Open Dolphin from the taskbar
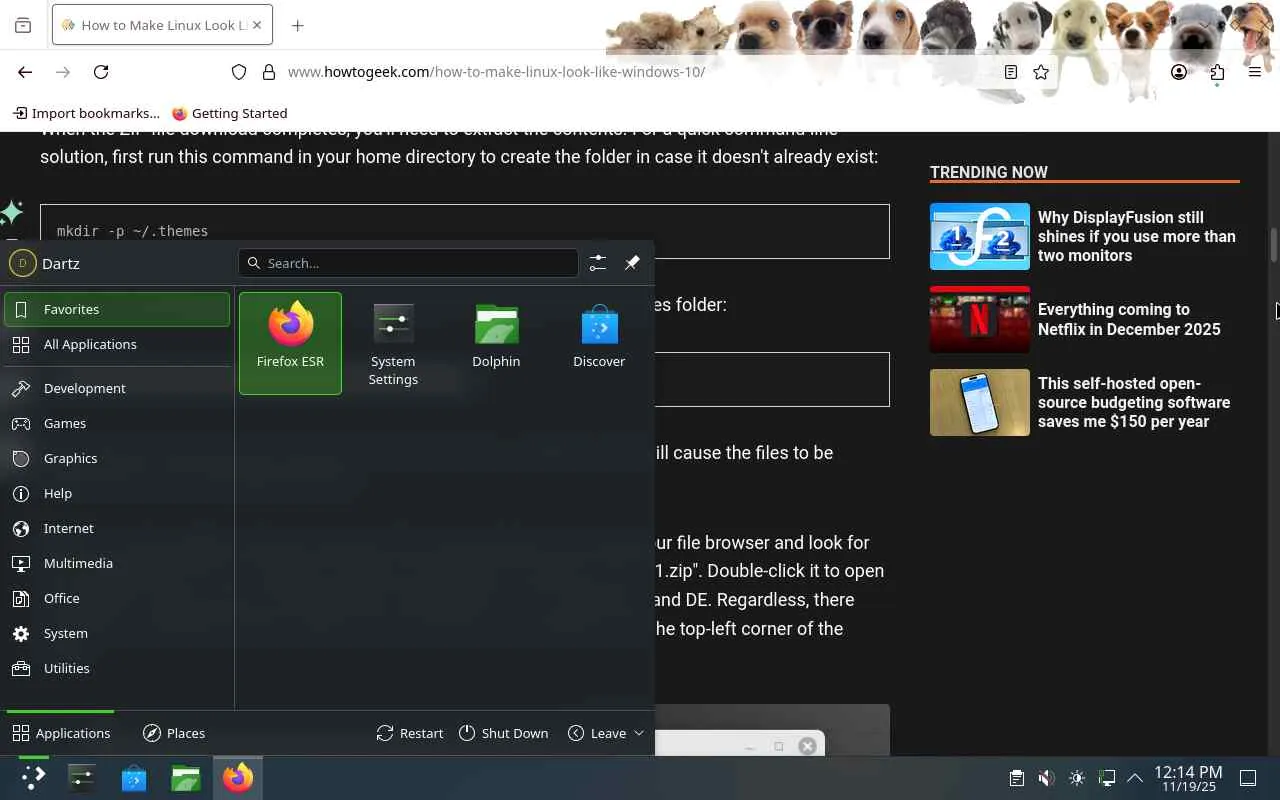Screen dimensions: 1280x800 pos(186,778)
